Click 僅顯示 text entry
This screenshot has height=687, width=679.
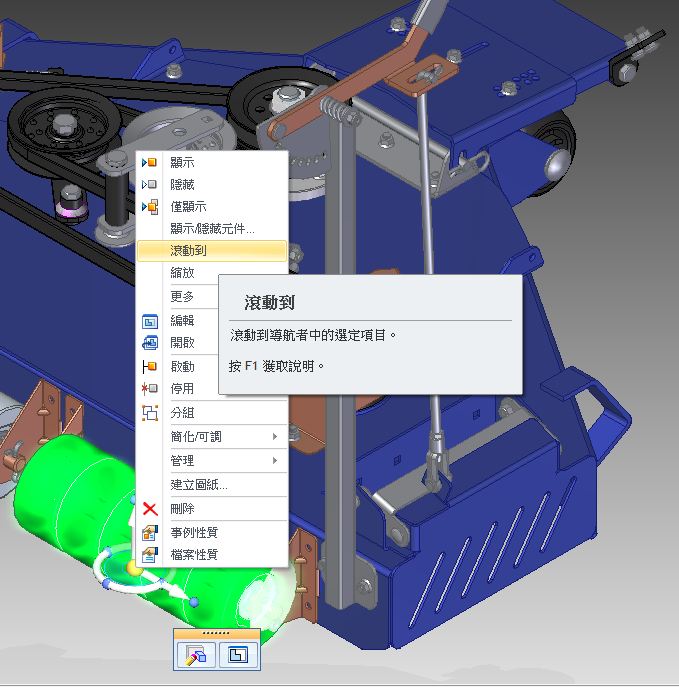click(x=188, y=206)
